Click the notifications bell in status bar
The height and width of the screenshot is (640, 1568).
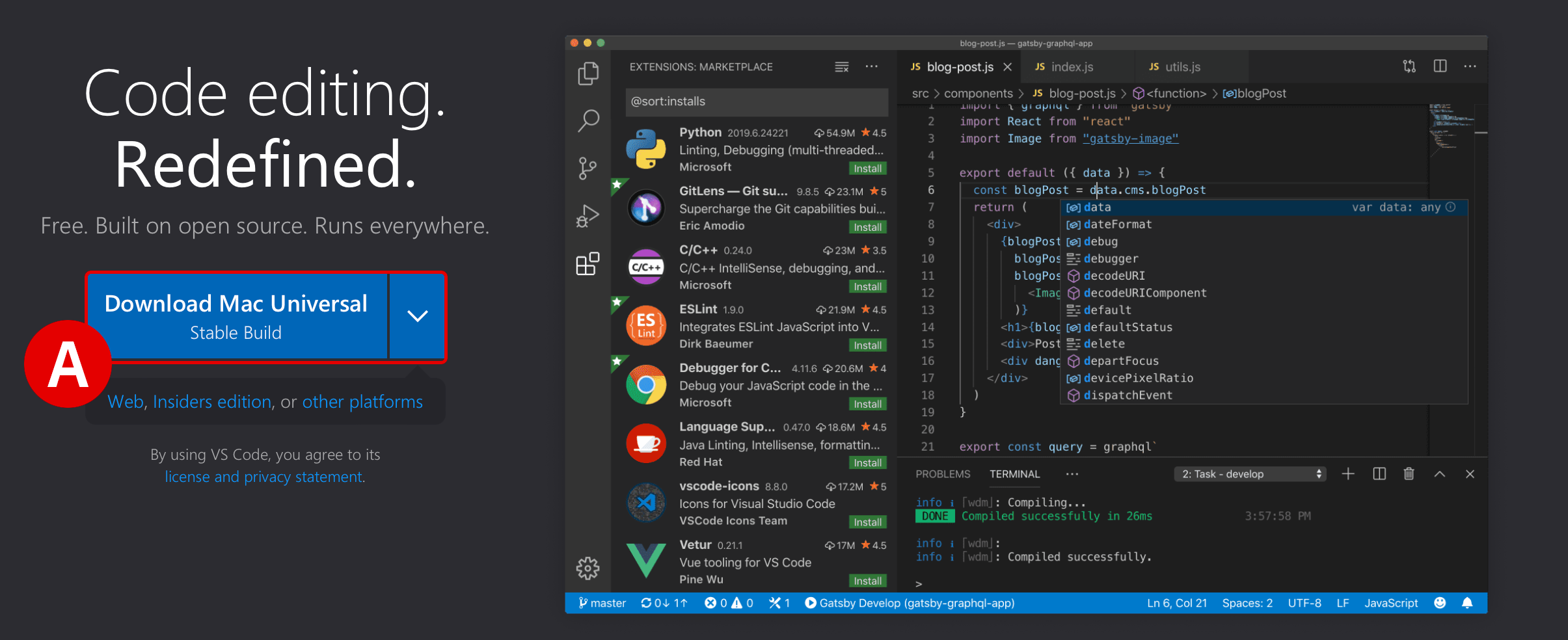[x=1467, y=603]
